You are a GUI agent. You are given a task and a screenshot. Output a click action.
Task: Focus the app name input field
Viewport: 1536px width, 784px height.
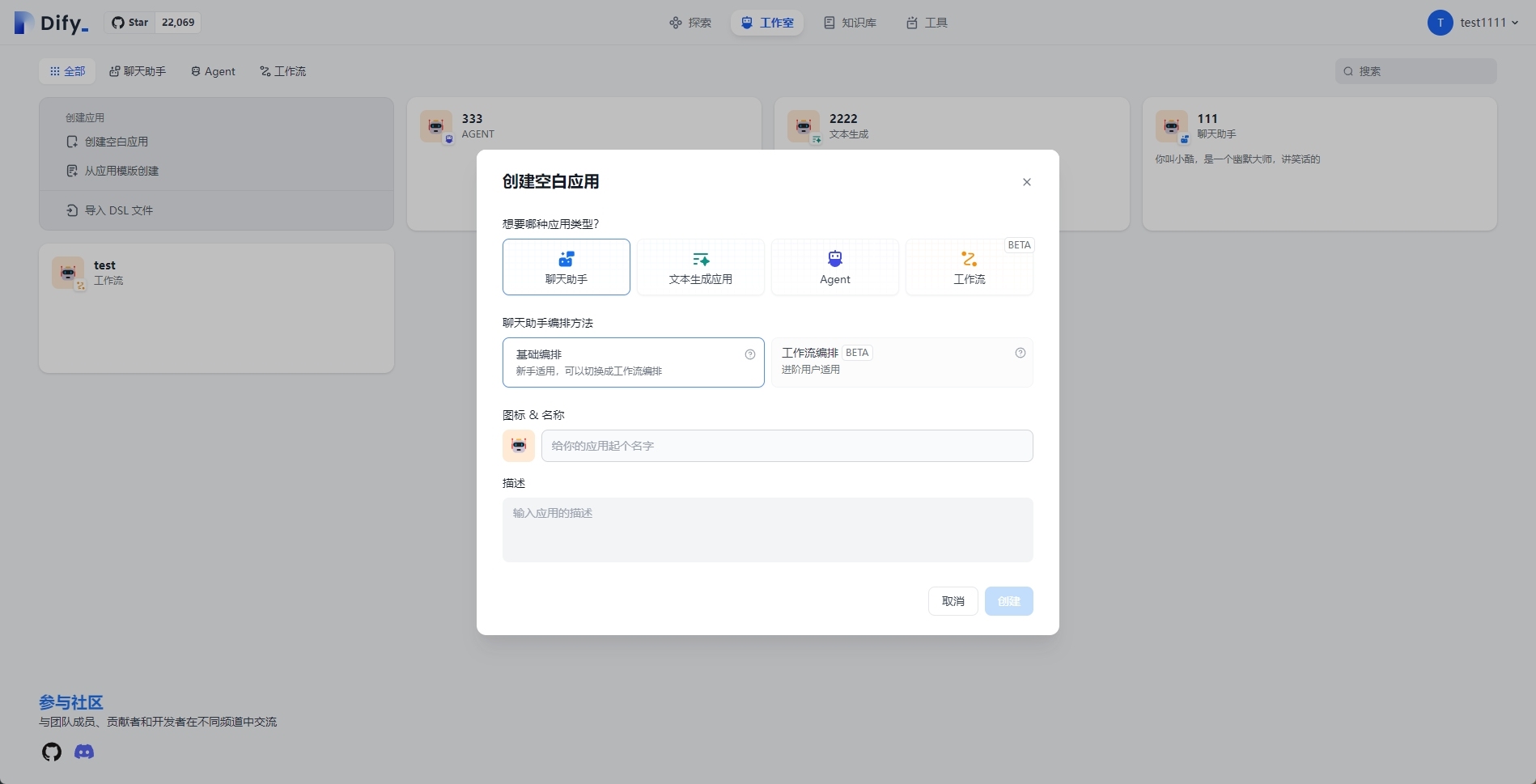coord(787,446)
